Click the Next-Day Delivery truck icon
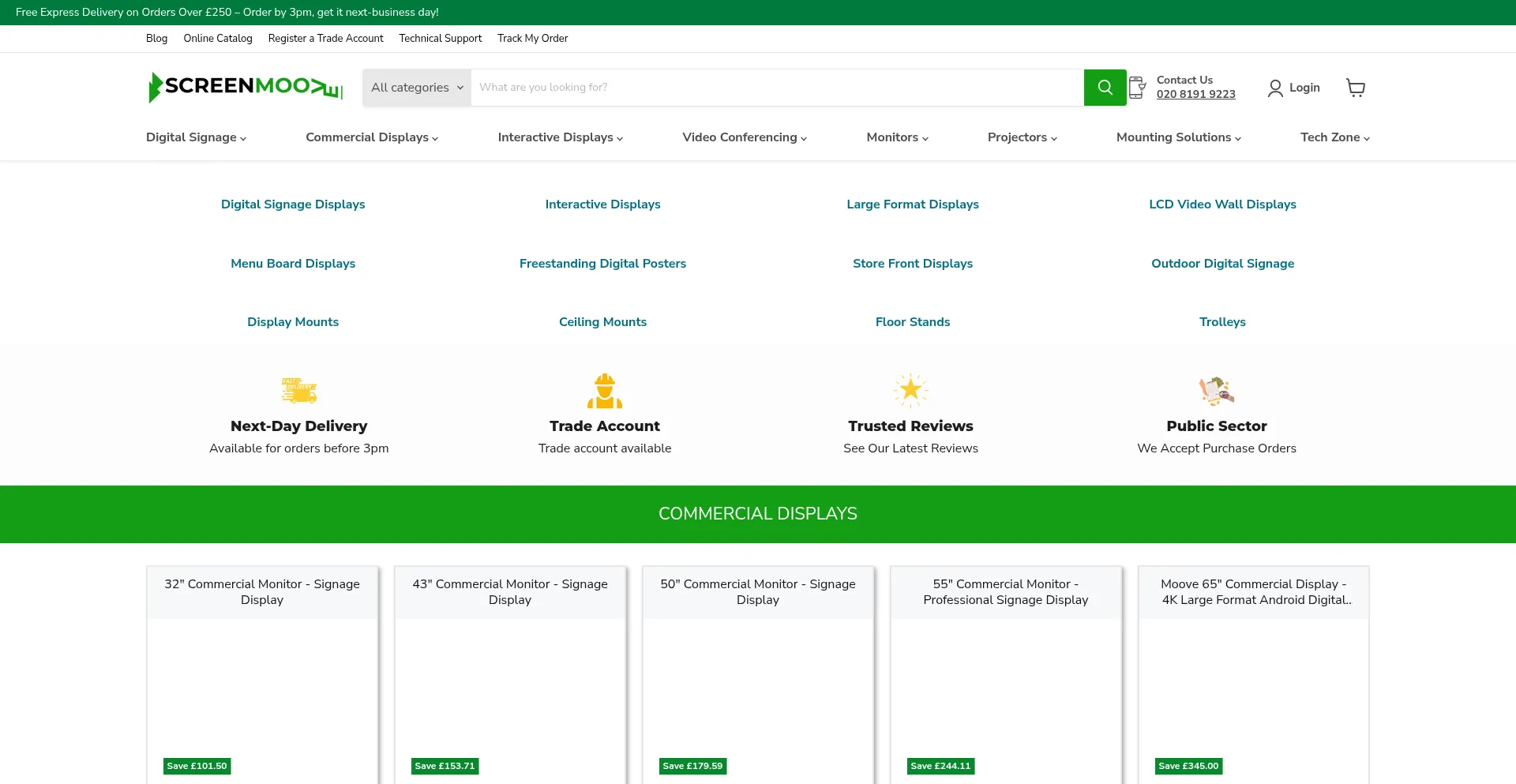The width and height of the screenshot is (1516, 784). 299,390
